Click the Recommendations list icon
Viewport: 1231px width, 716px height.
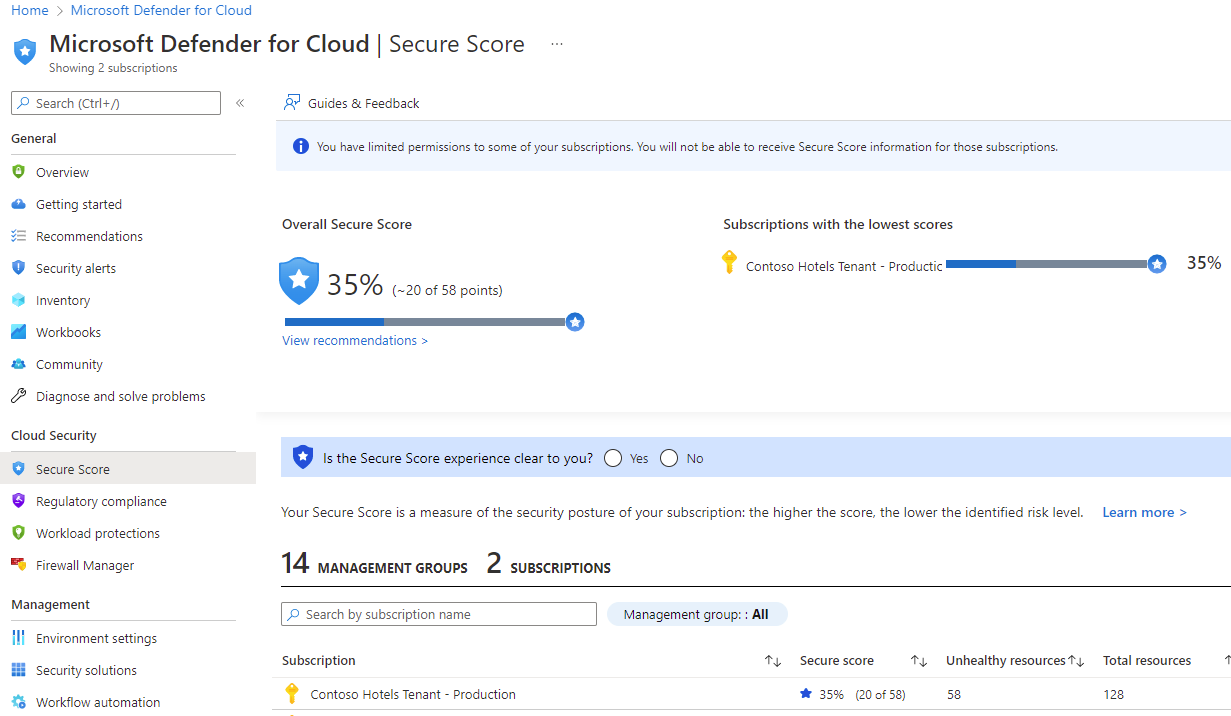[18, 236]
